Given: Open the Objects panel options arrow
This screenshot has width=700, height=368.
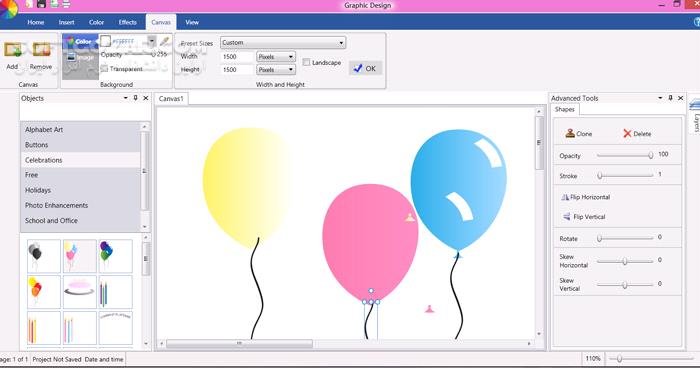Looking at the screenshot, I should pyautogui.click(x=125, y=98).
